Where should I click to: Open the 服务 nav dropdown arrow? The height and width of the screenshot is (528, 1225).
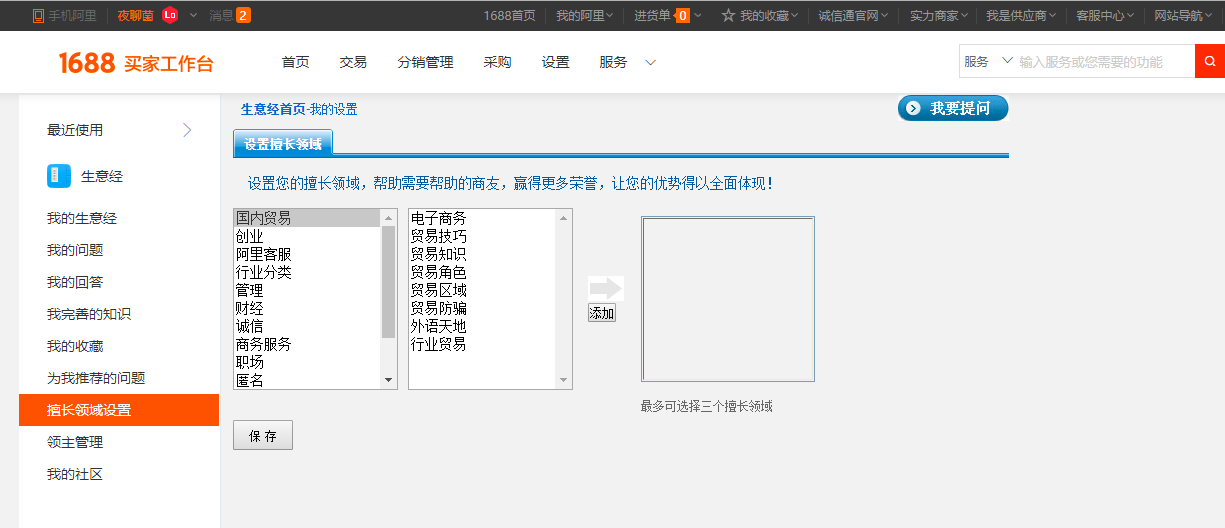click(650, 62)
